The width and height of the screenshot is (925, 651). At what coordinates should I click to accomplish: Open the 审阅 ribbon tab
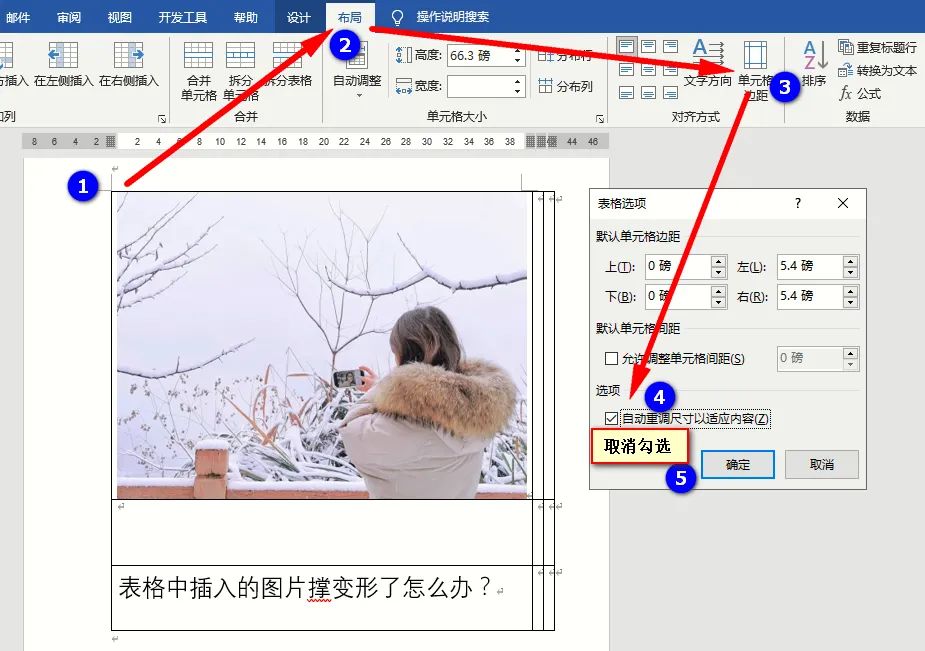click(67, 16)
